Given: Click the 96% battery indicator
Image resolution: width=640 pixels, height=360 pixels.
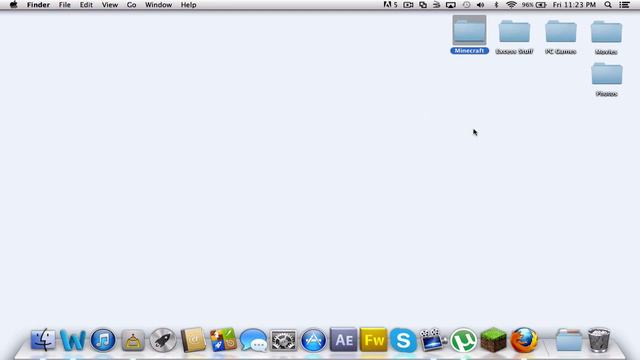Looking at the screenshot, I should (534, 5).
